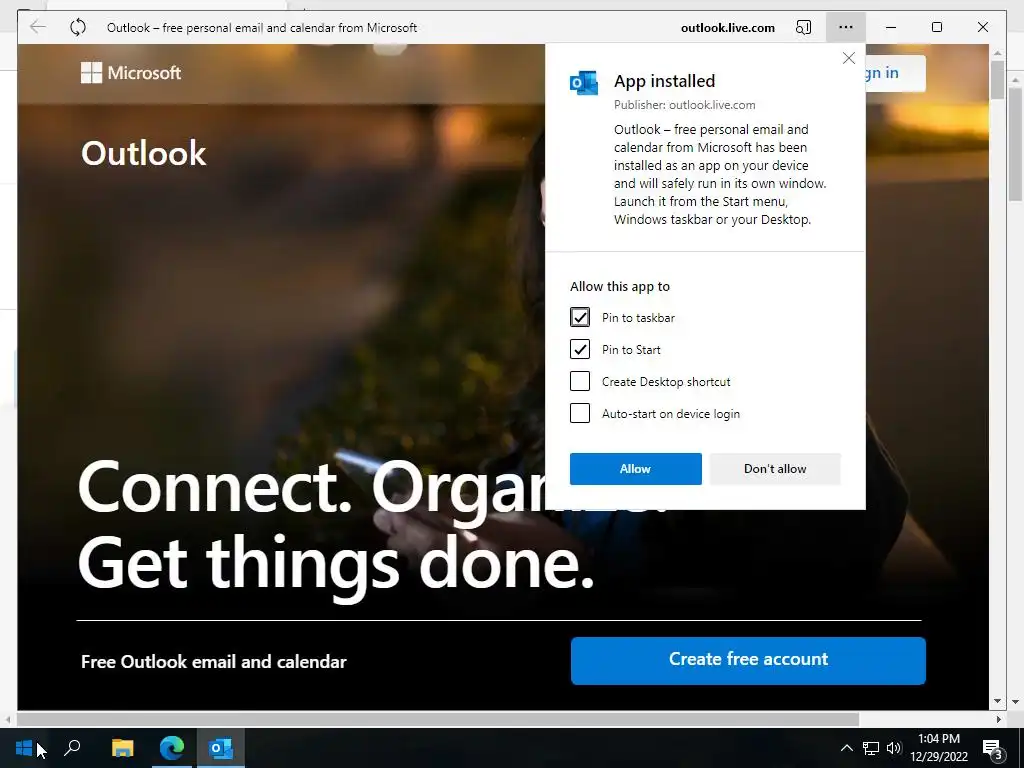Click 'Free Outlook email and calendar' text
The image size is (1024, 768).
214,662
